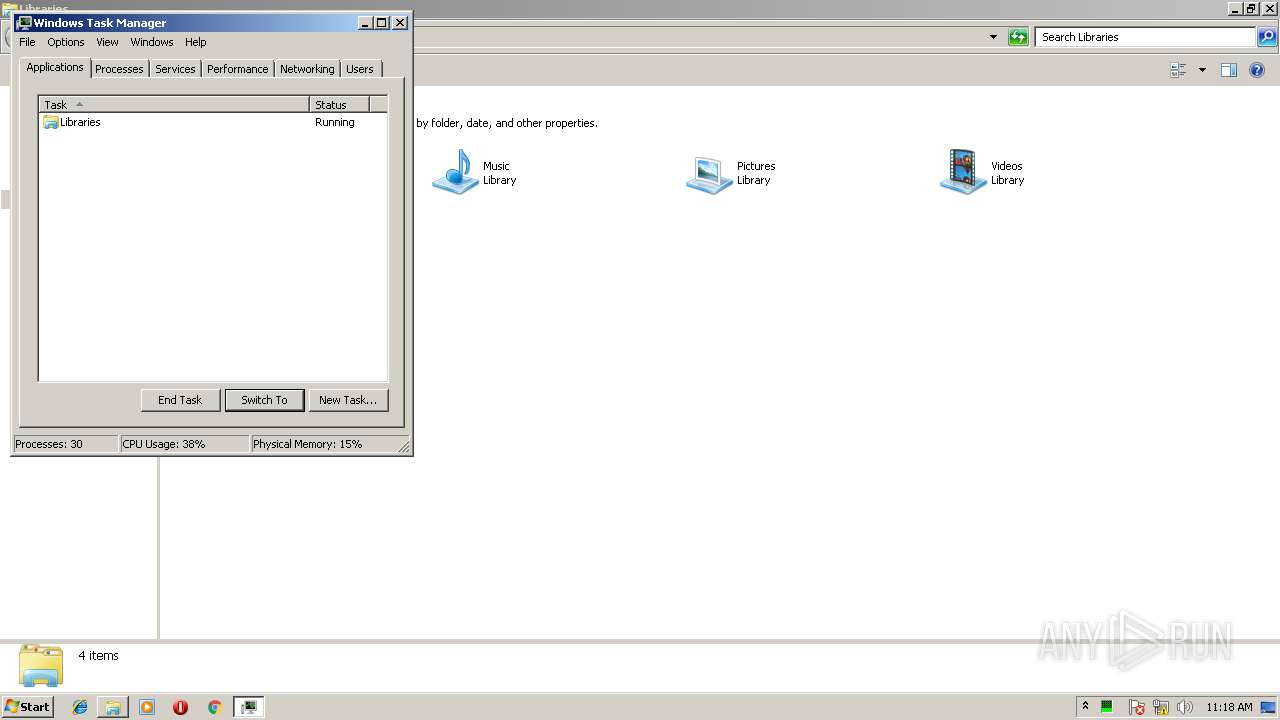Switch to the Services tab
The image size is (1280, 720).
coord(175,69)
